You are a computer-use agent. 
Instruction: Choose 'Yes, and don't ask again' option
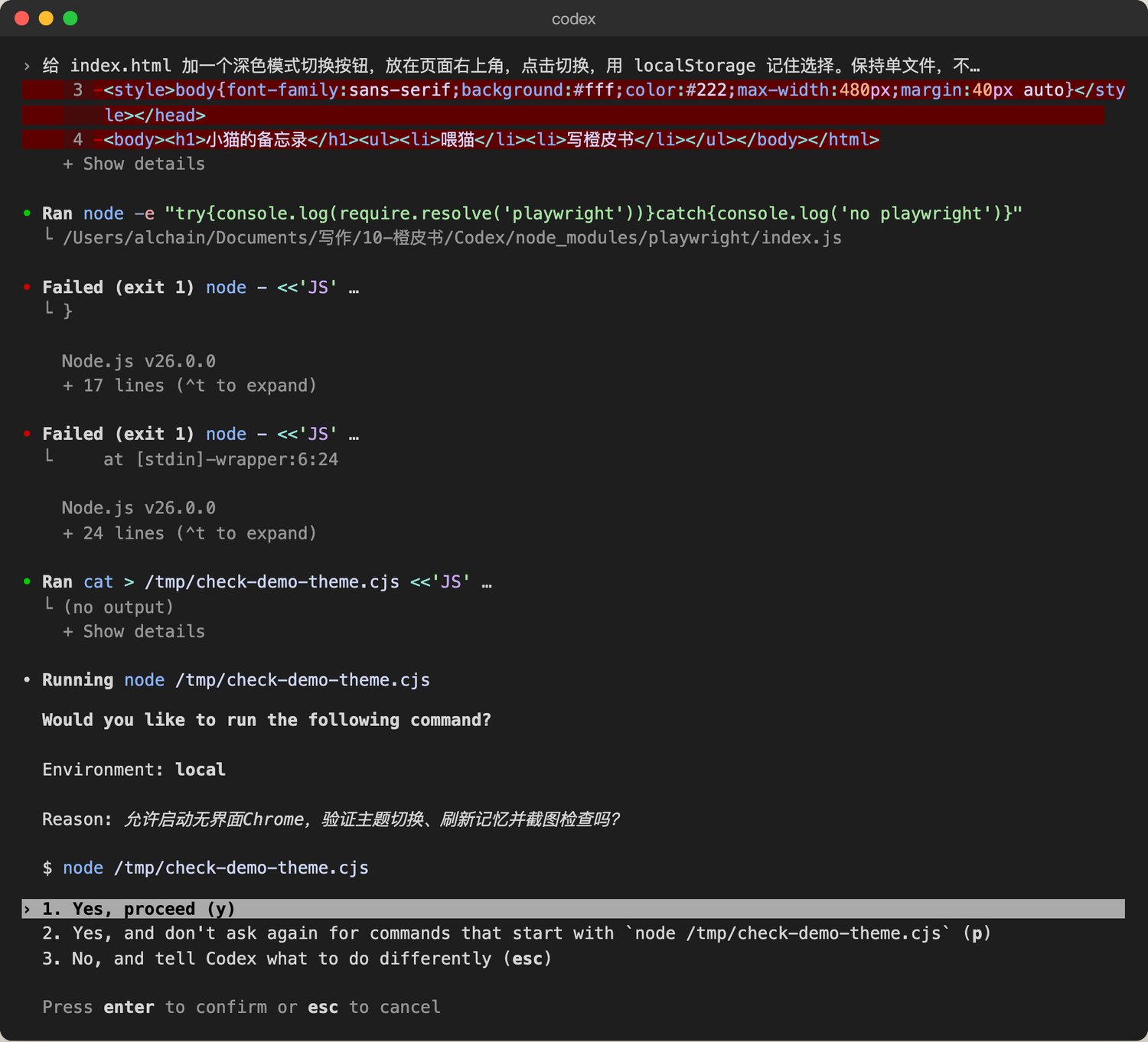tap(517, 933)
